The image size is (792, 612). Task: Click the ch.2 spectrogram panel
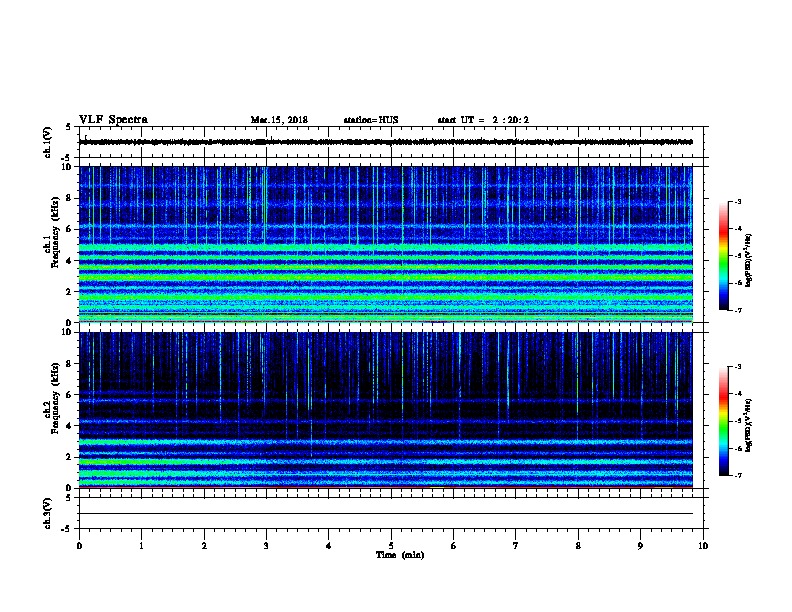tap(386, 410)
